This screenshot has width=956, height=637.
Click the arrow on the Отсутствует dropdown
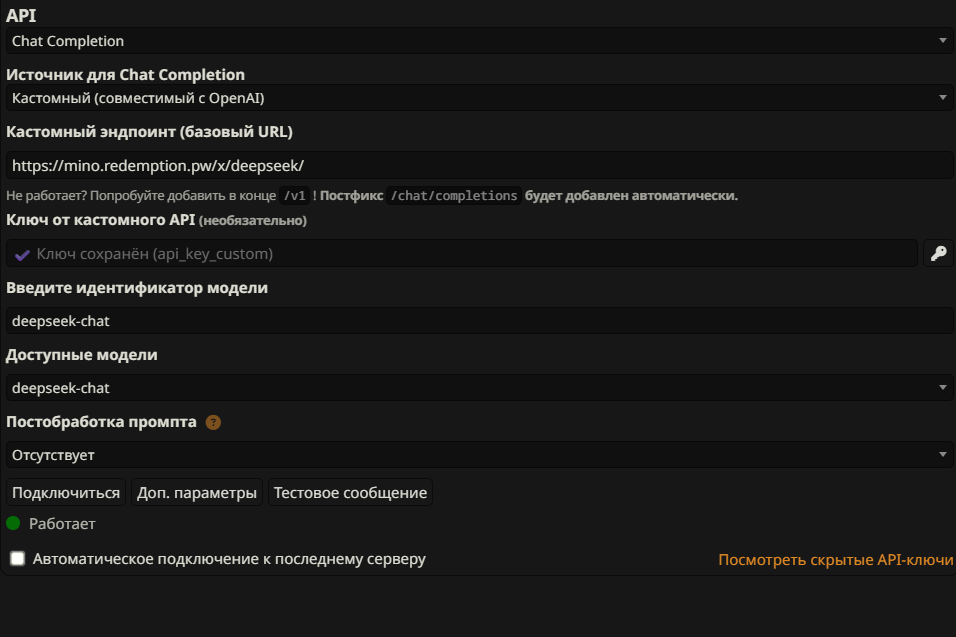point(943,455)
